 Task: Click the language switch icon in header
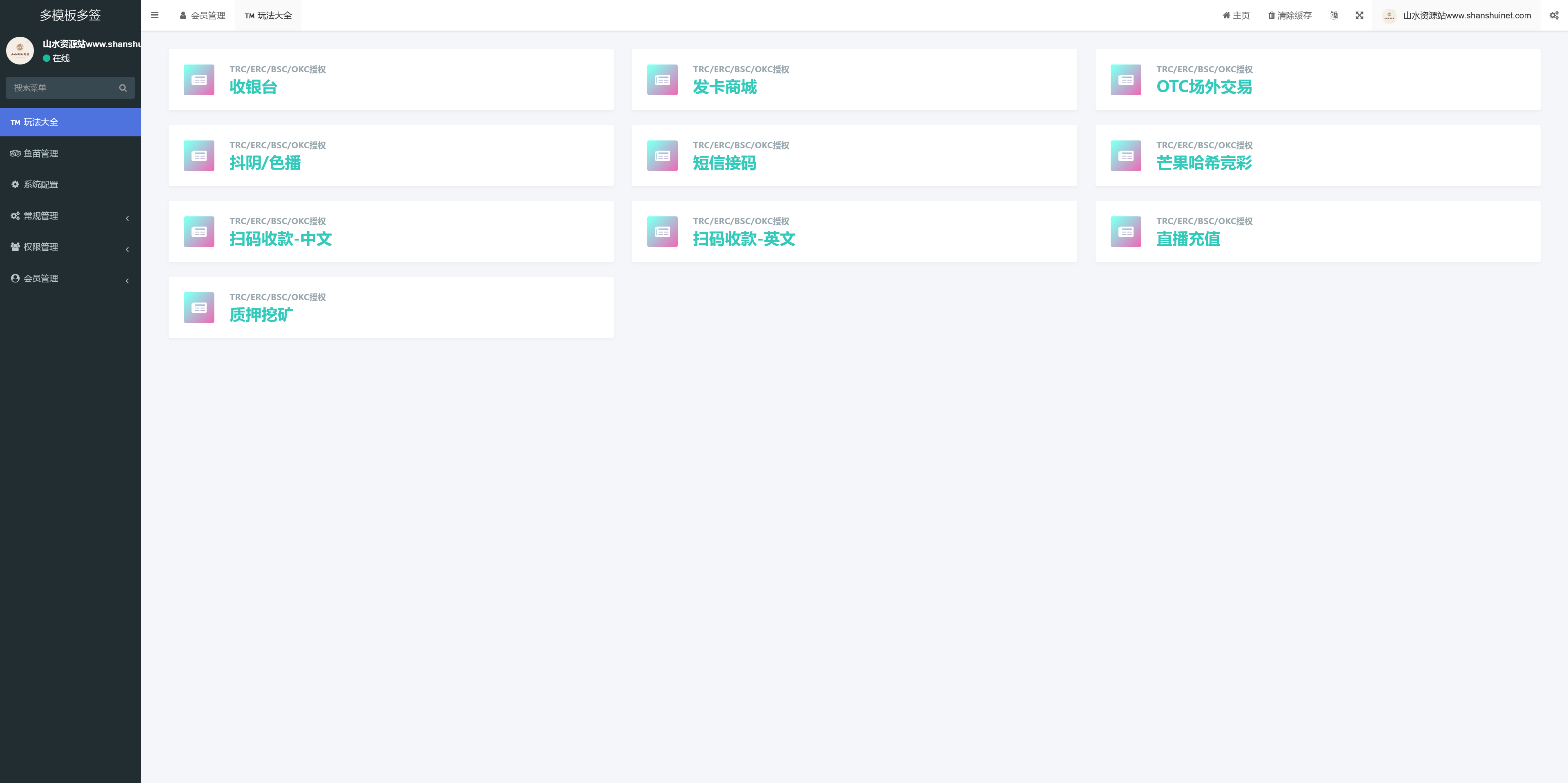coord(1334,15)
